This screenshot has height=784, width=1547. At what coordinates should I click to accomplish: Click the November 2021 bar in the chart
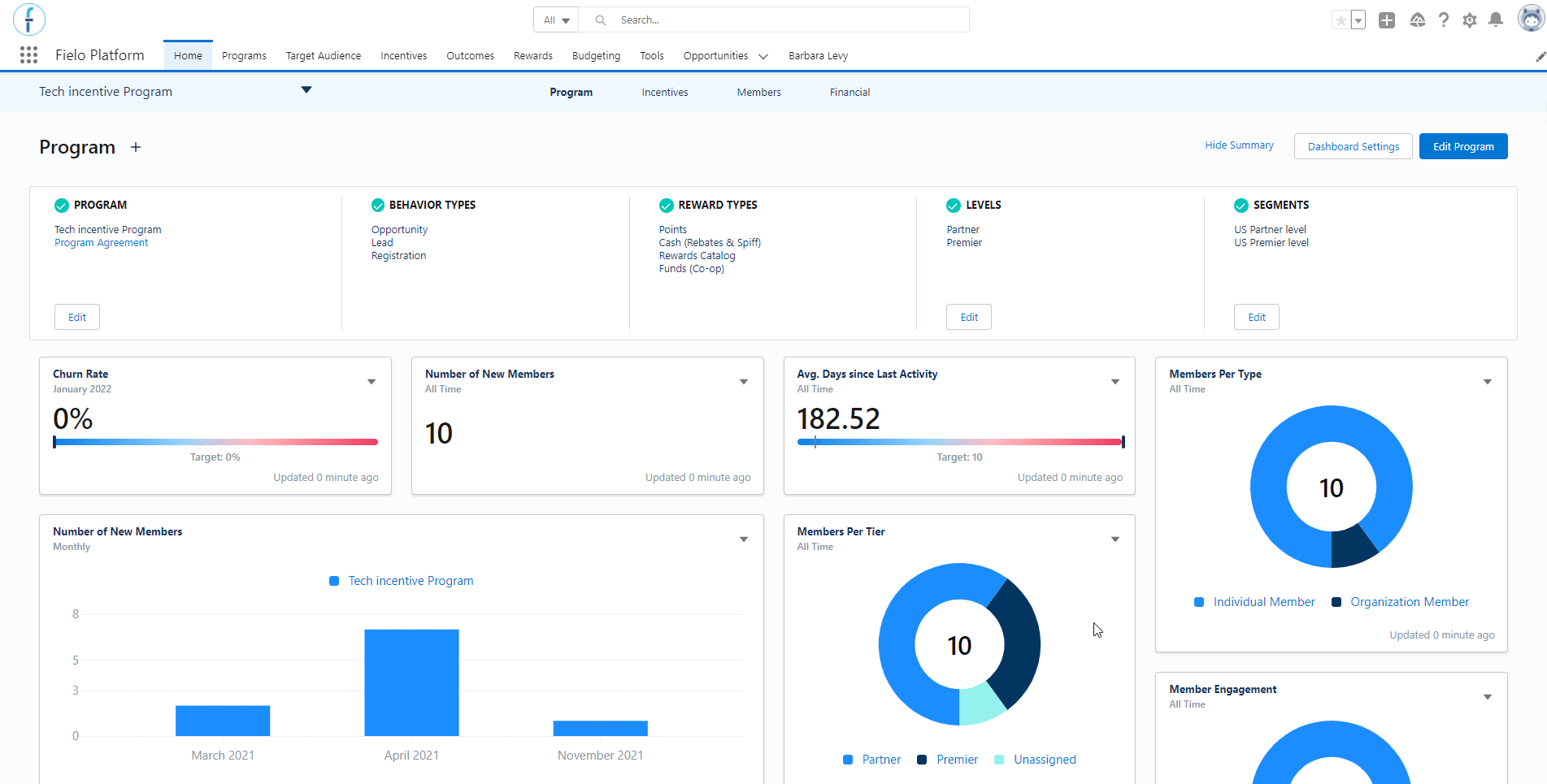[601, 728]
